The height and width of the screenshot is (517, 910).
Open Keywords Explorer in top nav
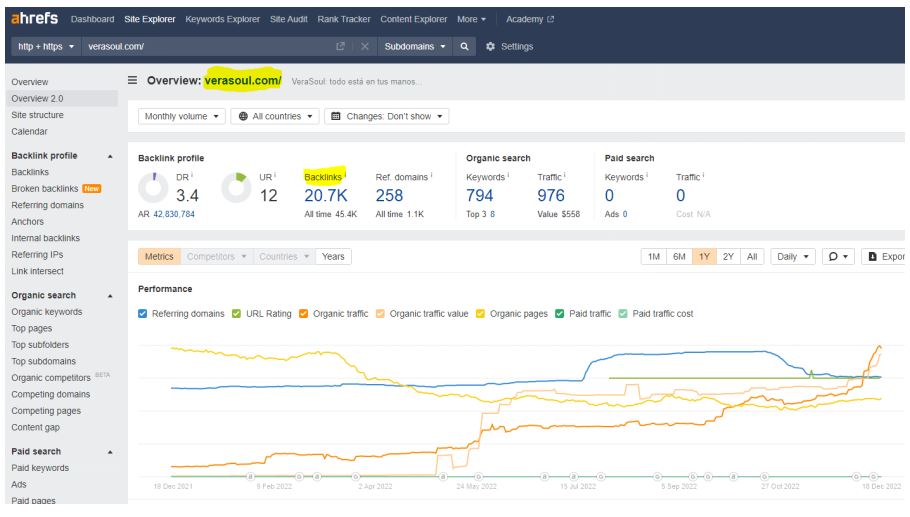tap(222, 19)
